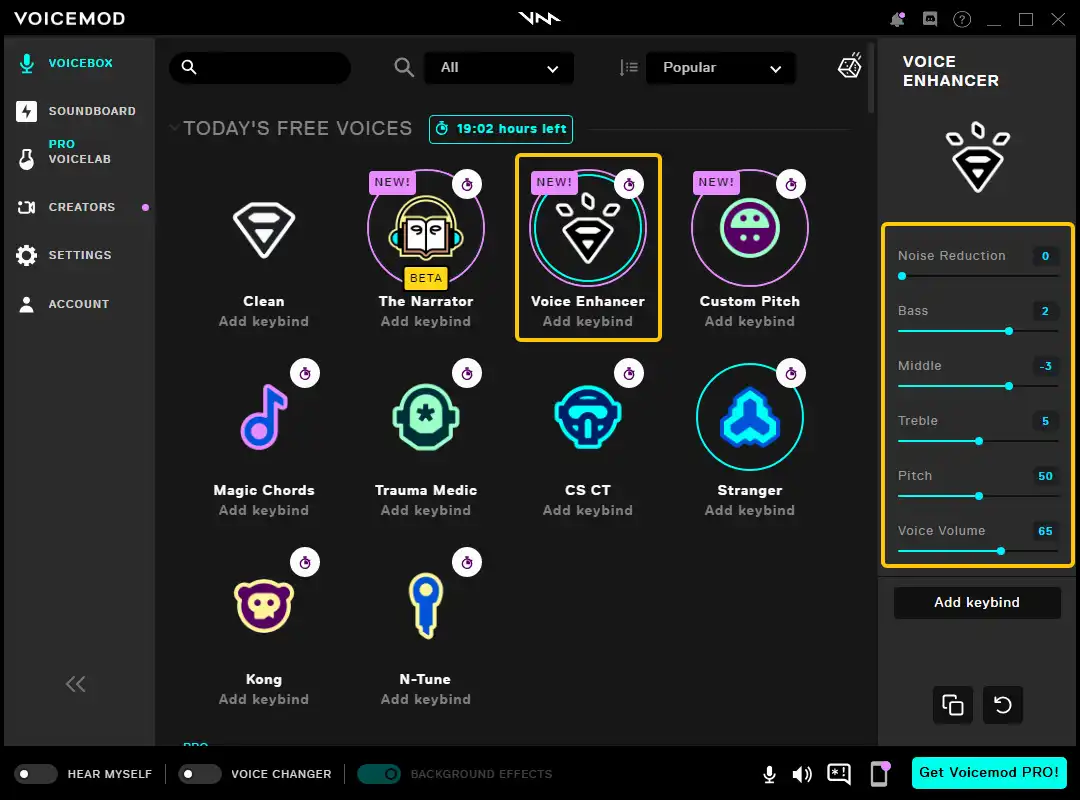The image size is (1080, 800).
Task: Click Add keybind under Kong voice
Action: pos(264,699)
